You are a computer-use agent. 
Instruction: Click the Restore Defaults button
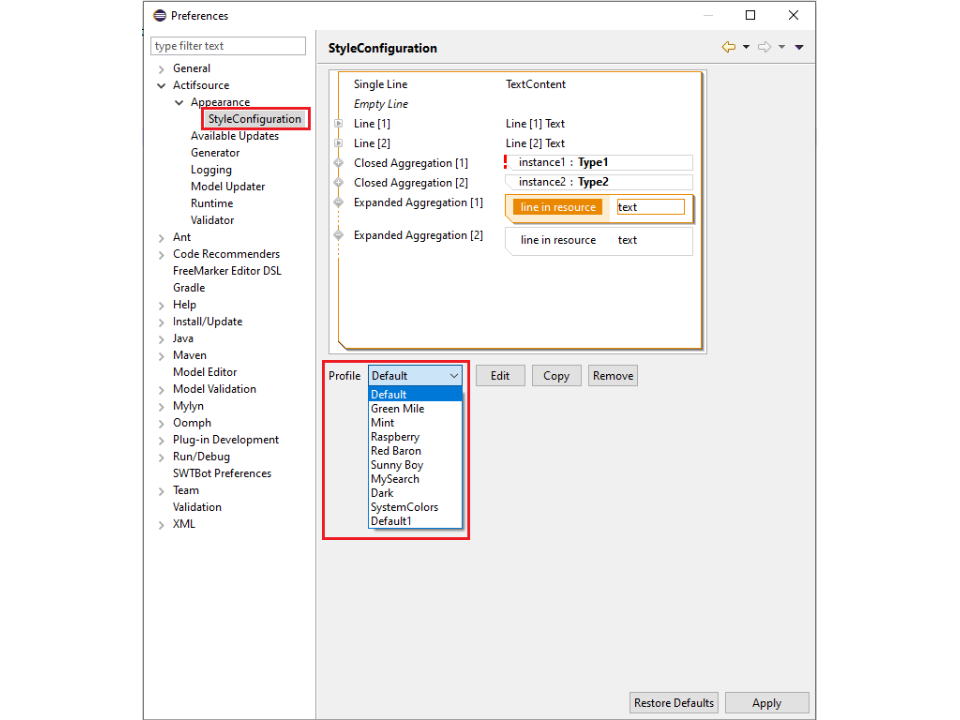pyautogui.click(x=674, y=703)
